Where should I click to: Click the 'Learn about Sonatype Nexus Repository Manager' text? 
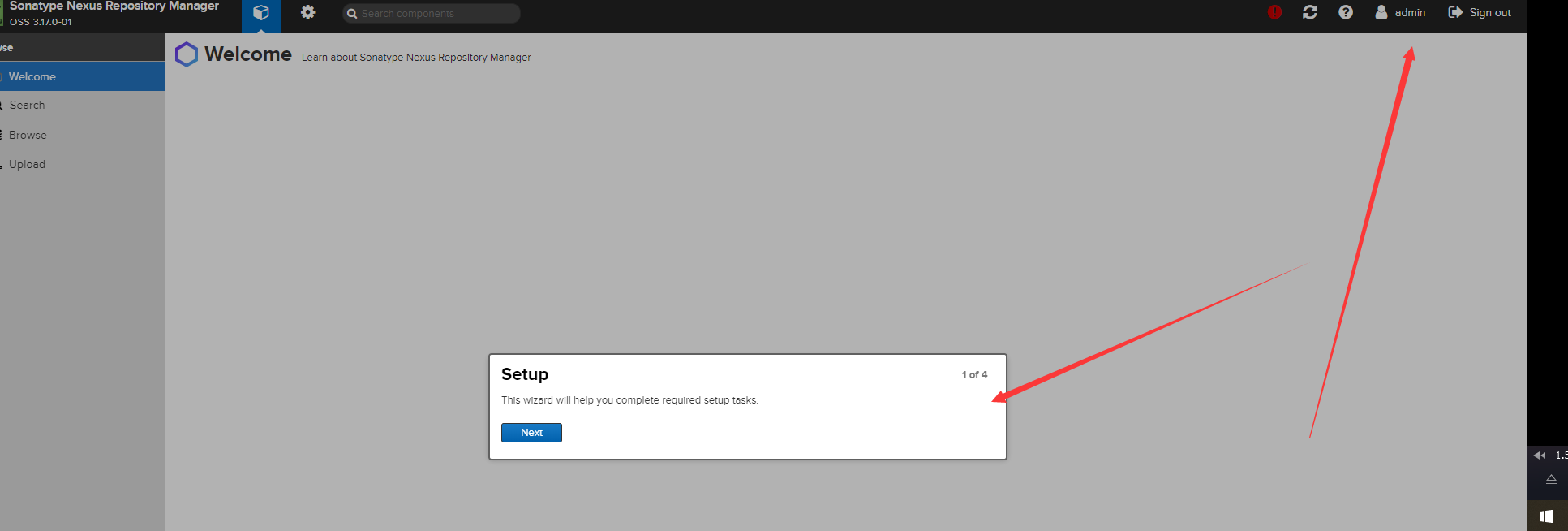coord(416,58)
